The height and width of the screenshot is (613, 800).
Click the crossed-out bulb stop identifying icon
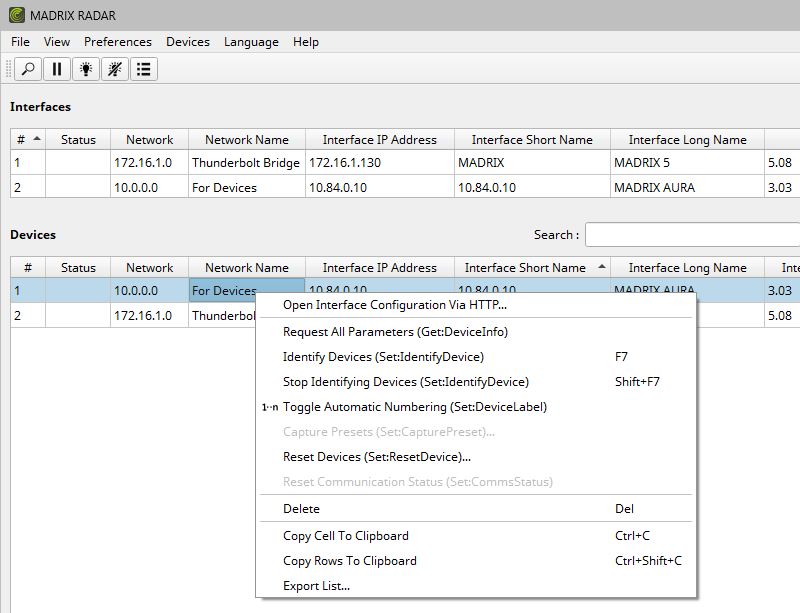(115, 69)
